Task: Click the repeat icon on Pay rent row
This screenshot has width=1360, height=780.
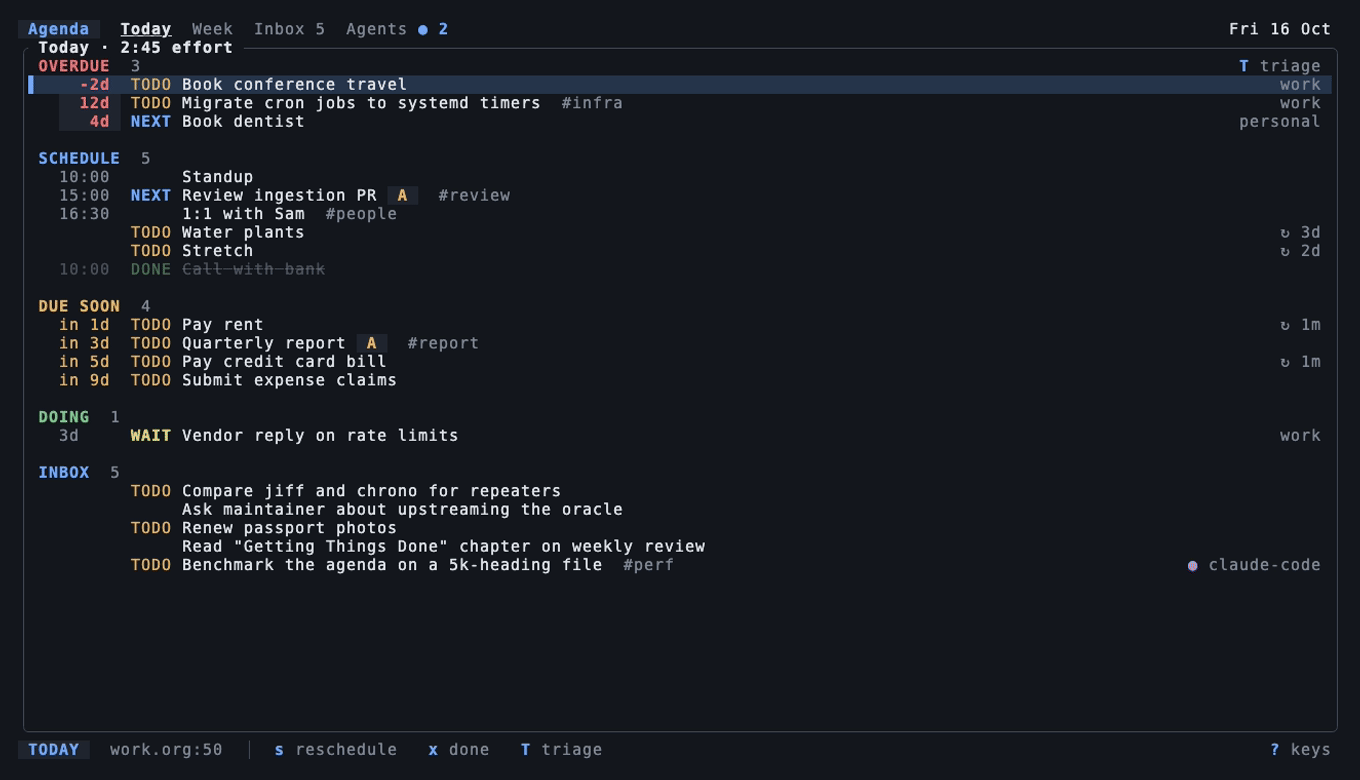Action: pos(1285,325)
